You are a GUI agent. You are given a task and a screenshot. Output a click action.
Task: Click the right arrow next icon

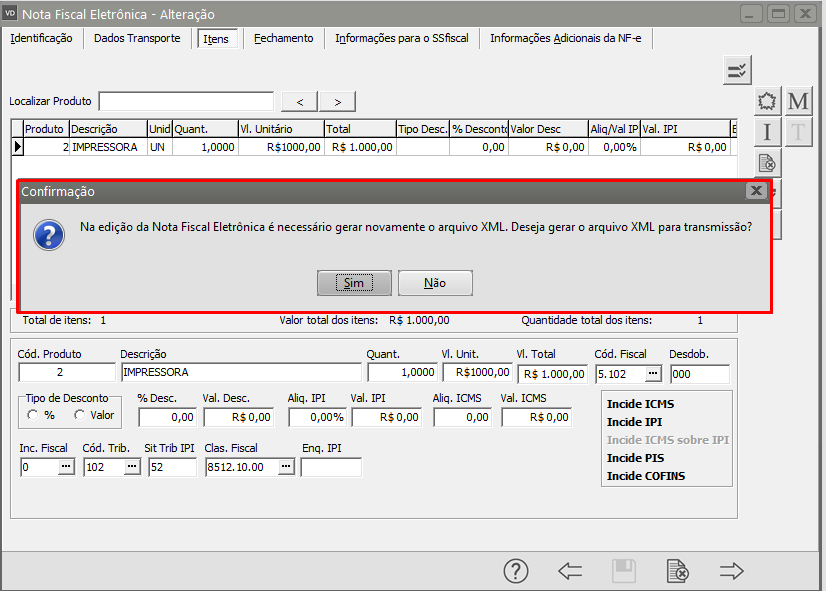732,571
